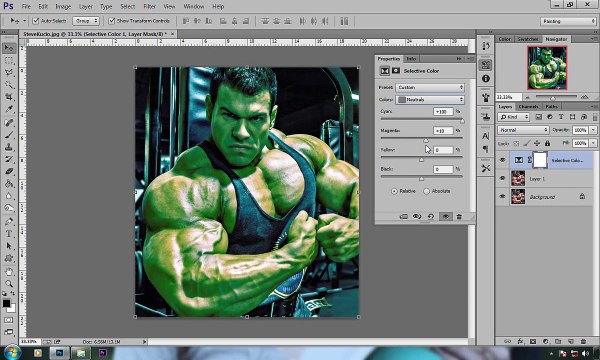Screen dimensions: 600x360
Task: Create a new layer
Action: (571, 341)
